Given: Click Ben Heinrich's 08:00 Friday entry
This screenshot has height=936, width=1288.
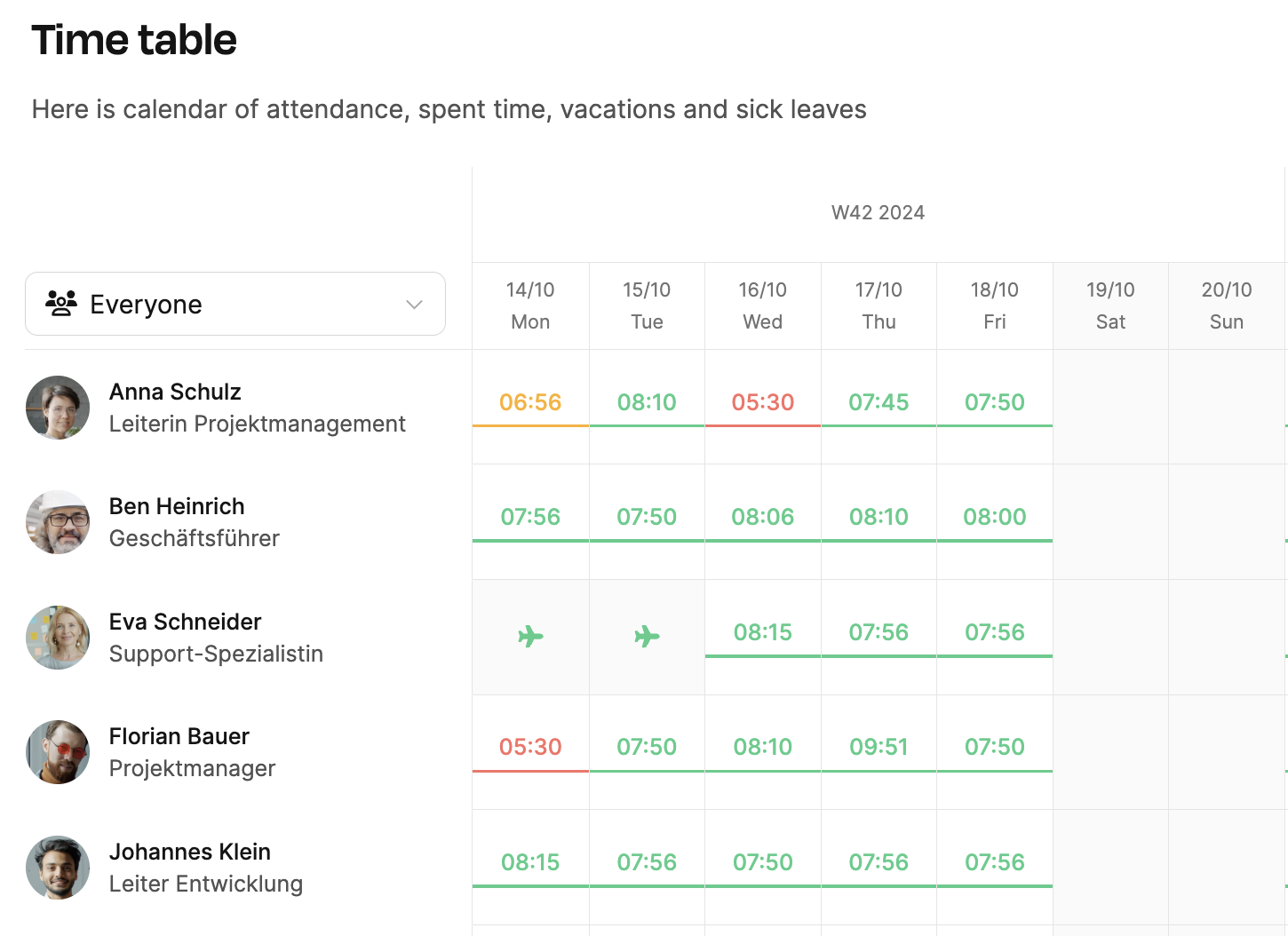Looking at the screenshot, I should (995, 517).
